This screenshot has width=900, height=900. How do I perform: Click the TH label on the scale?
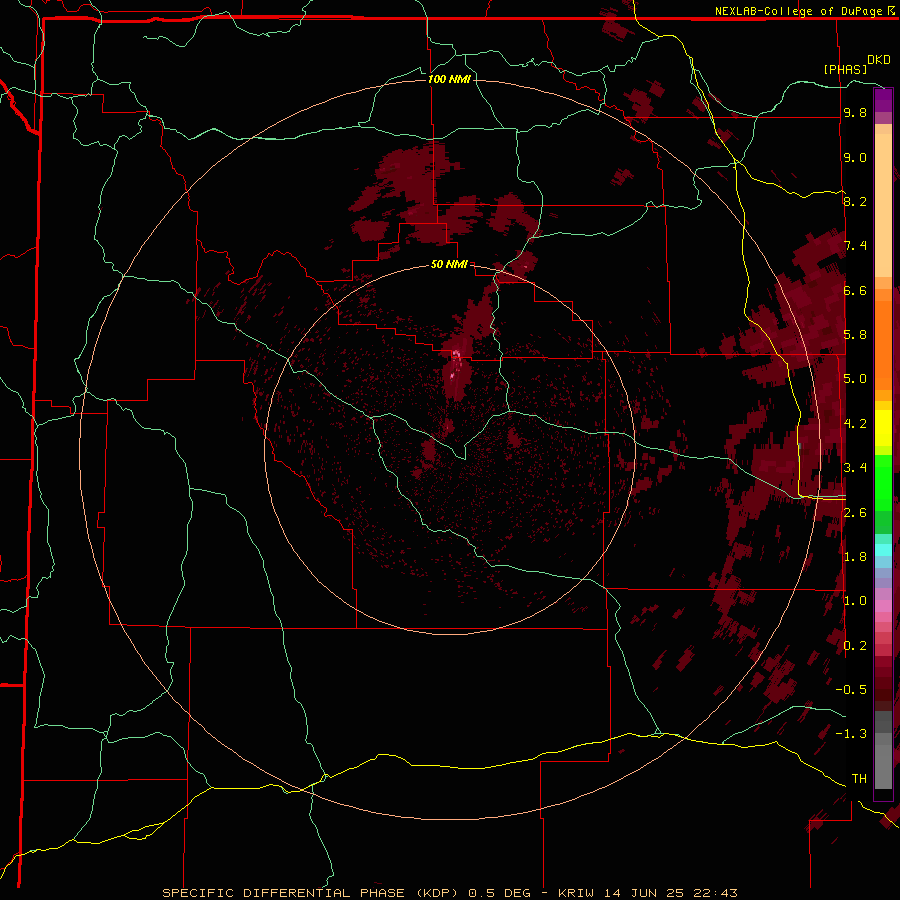pyautogui.click(x=859, y=779)
